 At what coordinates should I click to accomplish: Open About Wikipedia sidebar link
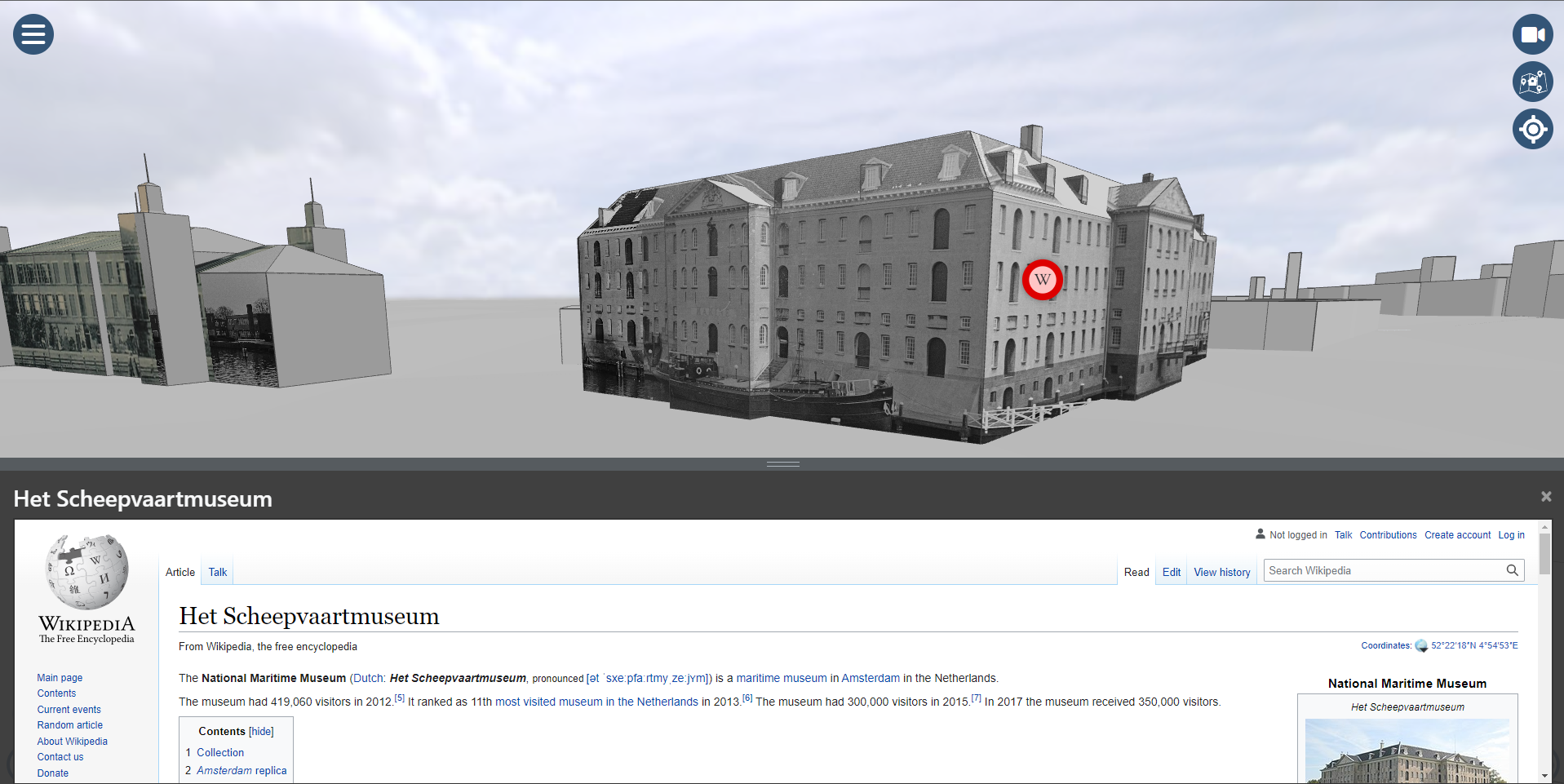[x=73, y=742]
